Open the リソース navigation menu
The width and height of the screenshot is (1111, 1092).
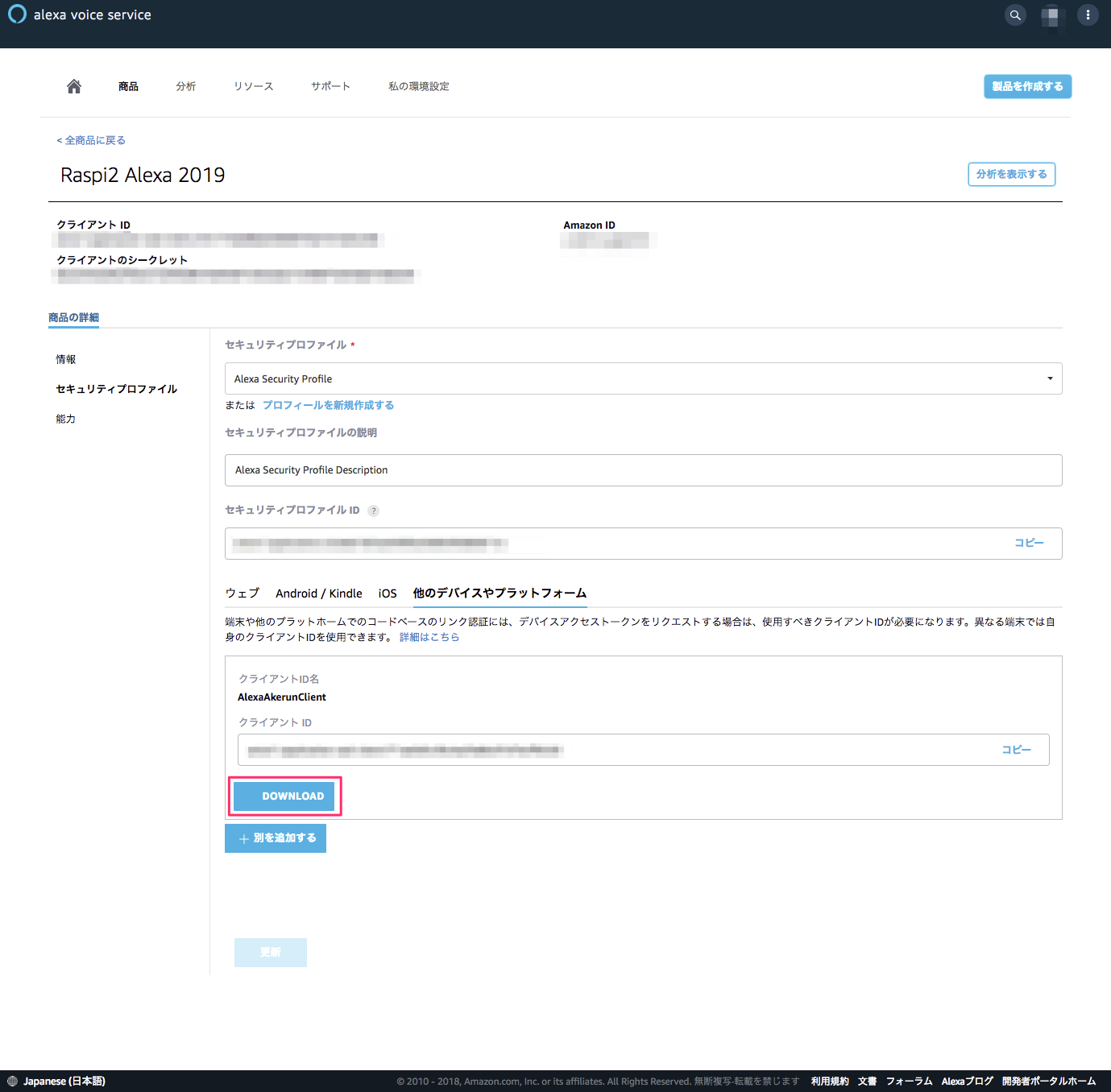pyautogui.click(x=254, y=86)
